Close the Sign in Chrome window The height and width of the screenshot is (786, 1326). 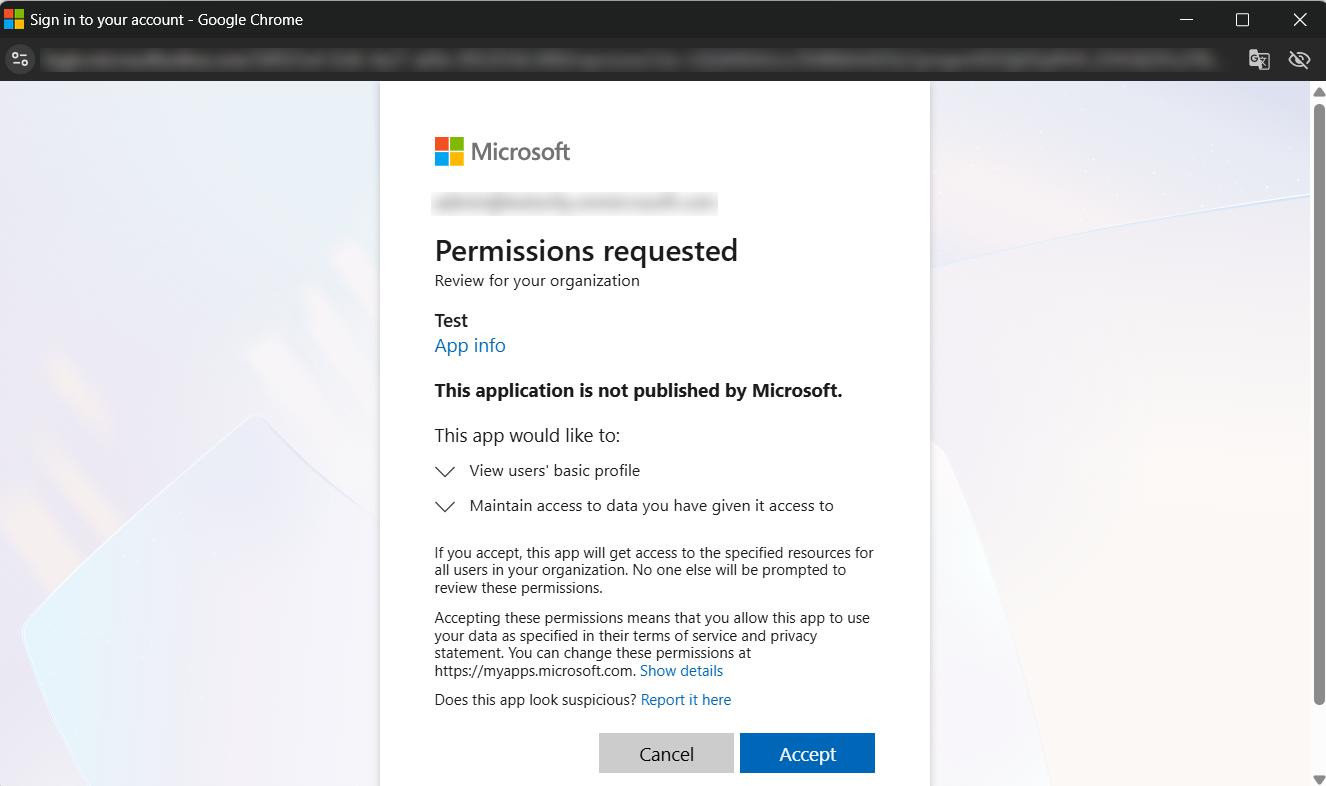[x=1299, y=19]
